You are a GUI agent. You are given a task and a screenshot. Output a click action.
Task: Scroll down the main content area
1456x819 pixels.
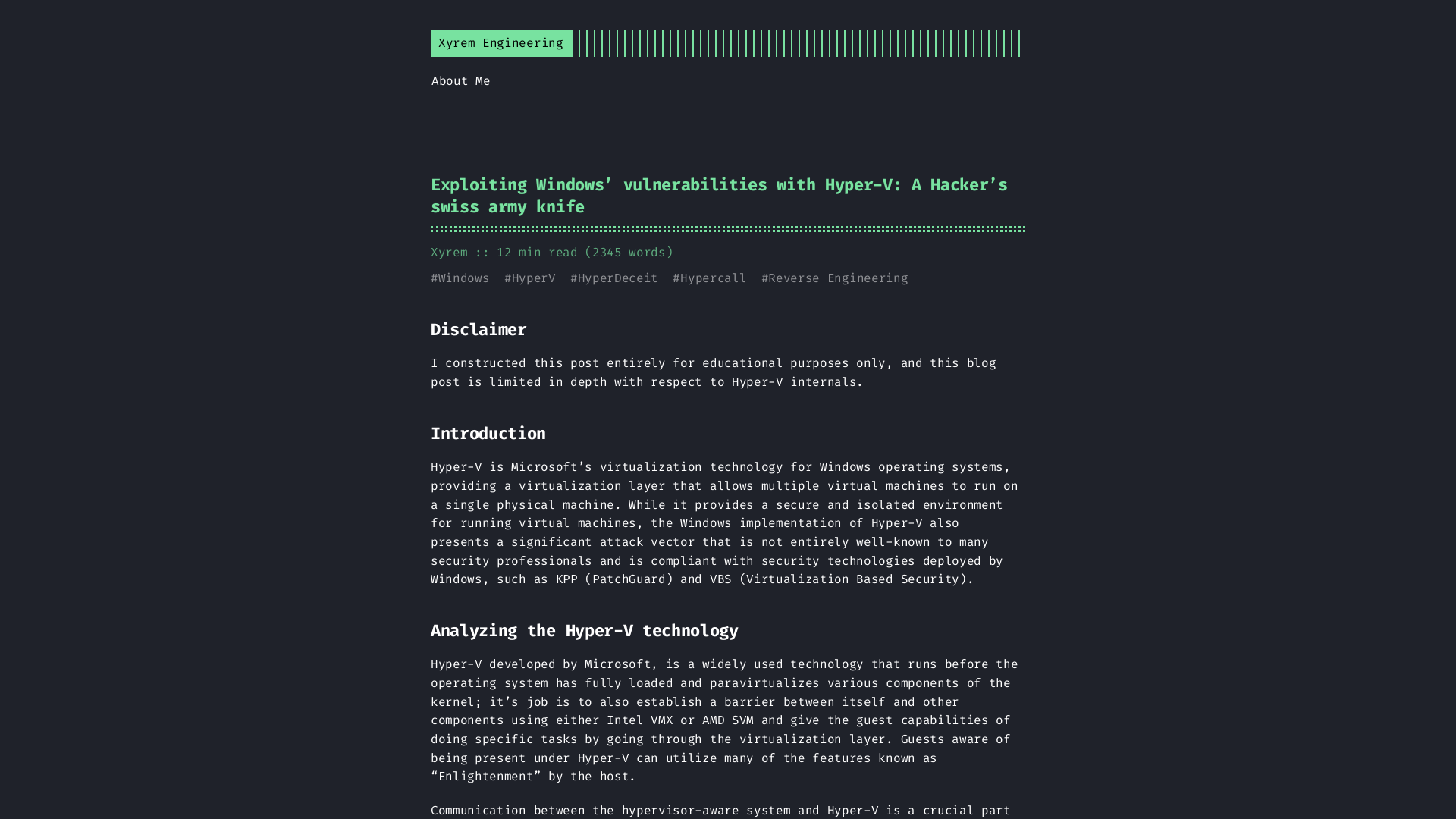[x=728, y=600]
